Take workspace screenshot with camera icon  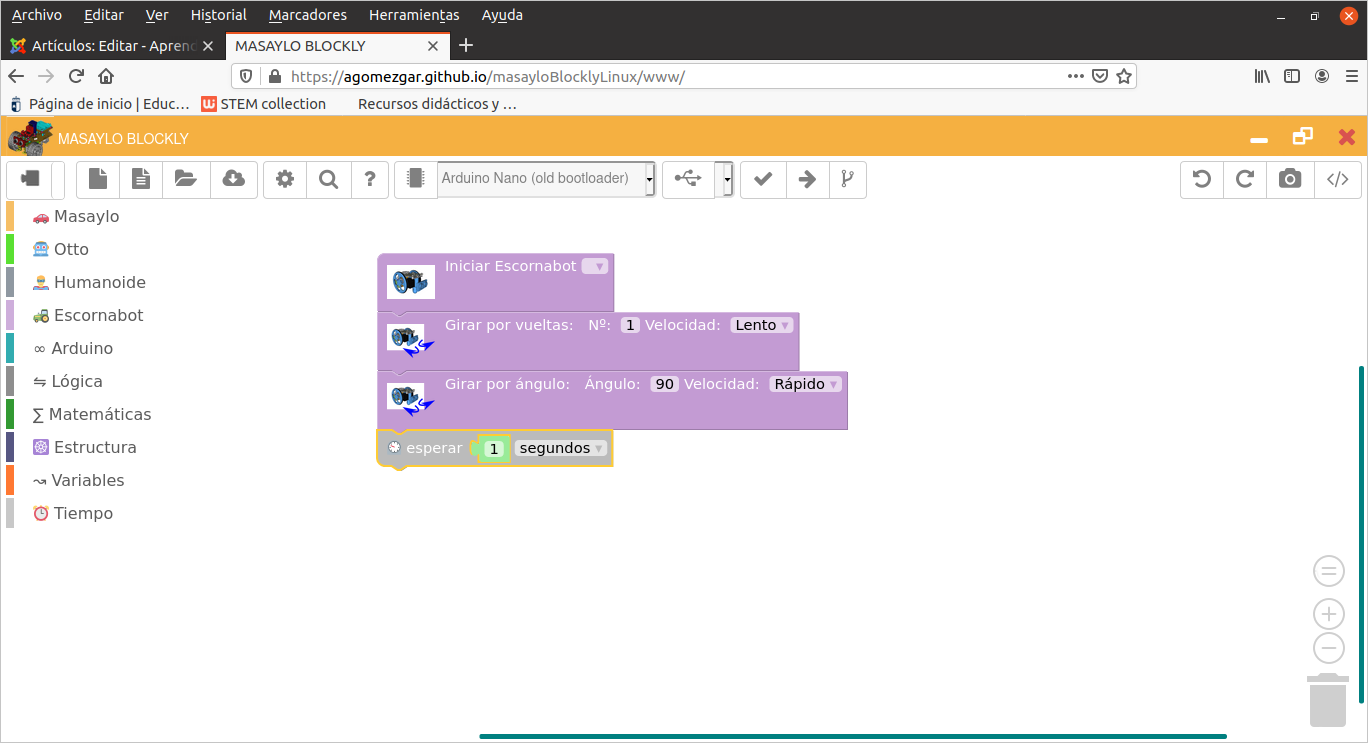click(x=1290, y=179)
